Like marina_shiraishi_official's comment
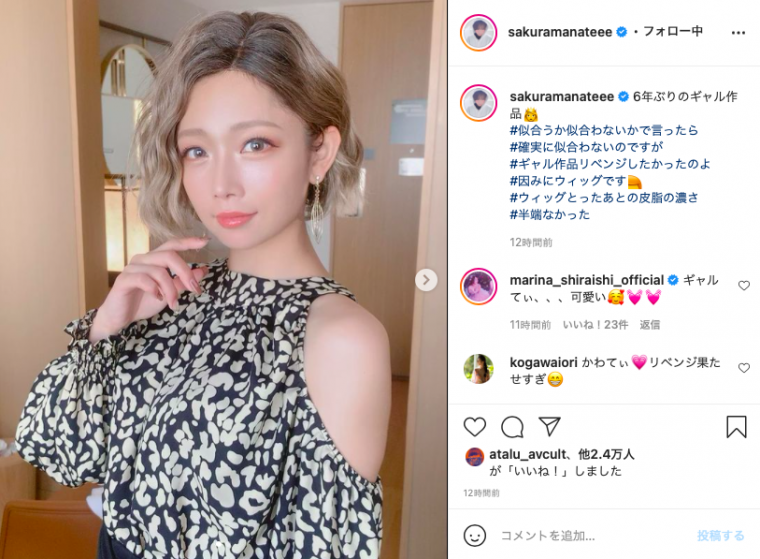Image resolution: width=760 pixels, height=559 pixels. (x=744, y=286)
